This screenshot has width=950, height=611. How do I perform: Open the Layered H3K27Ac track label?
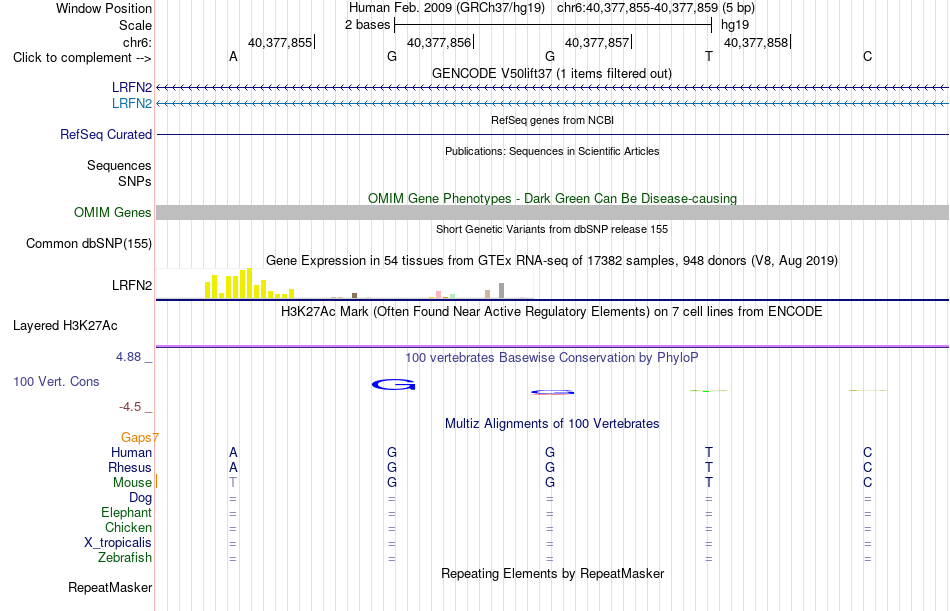click(x=65, y=326)
